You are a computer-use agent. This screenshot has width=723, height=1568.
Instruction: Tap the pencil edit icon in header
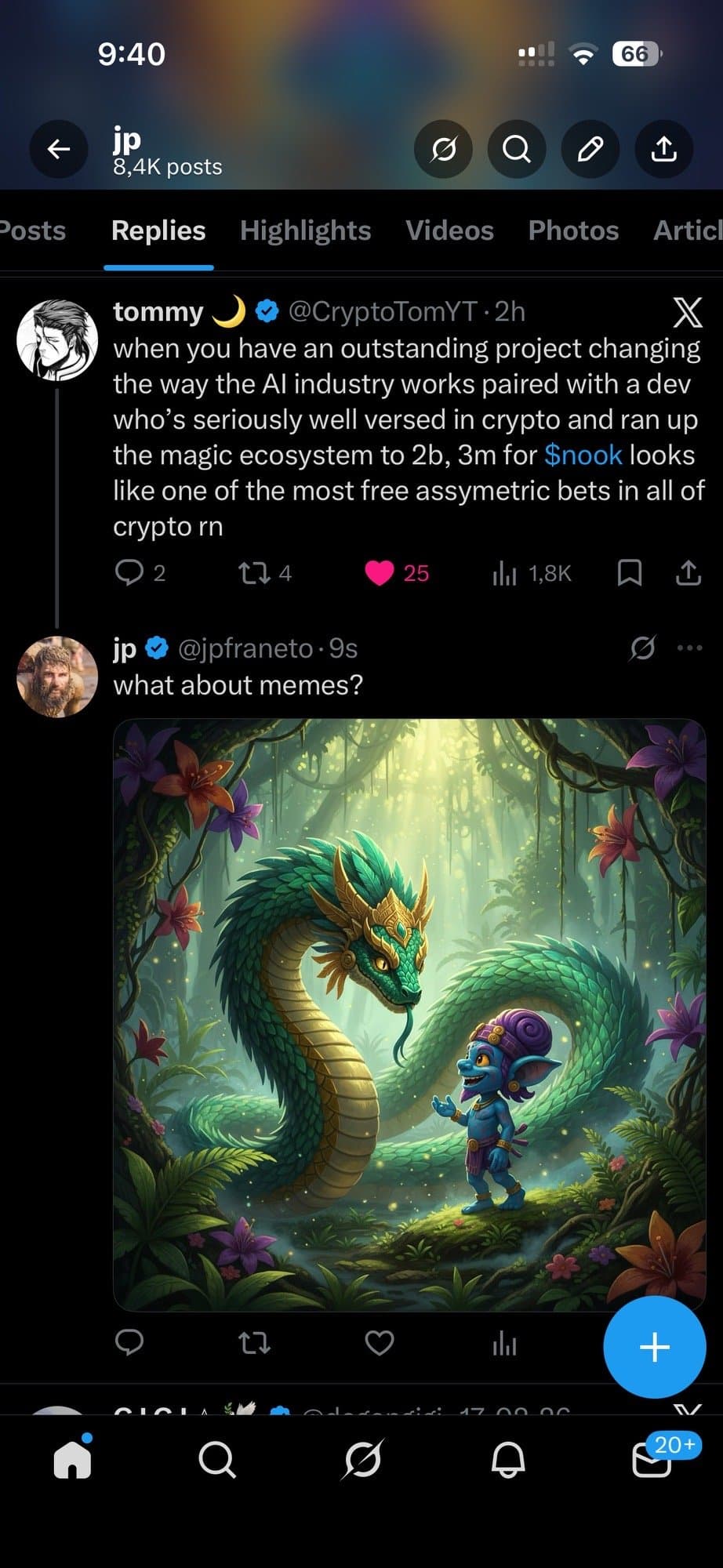tap(590, 148)
